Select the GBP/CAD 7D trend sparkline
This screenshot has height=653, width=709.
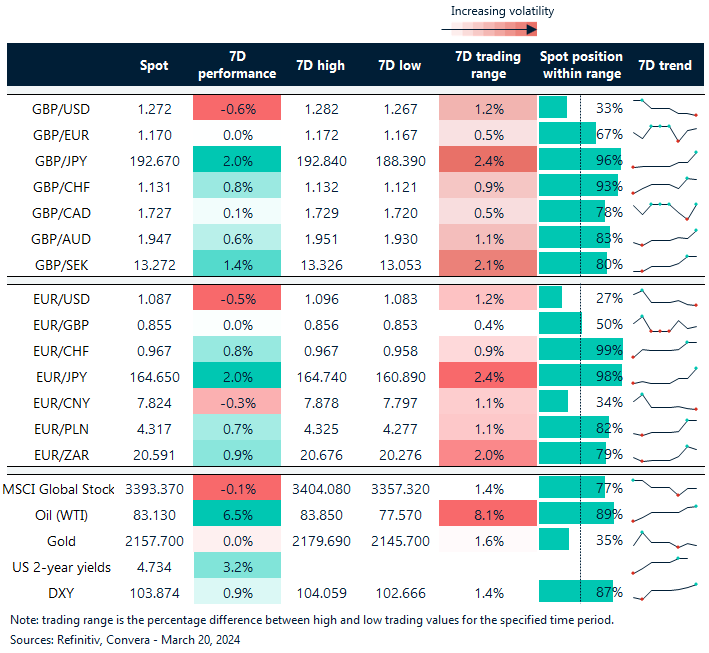click(665, 212)
